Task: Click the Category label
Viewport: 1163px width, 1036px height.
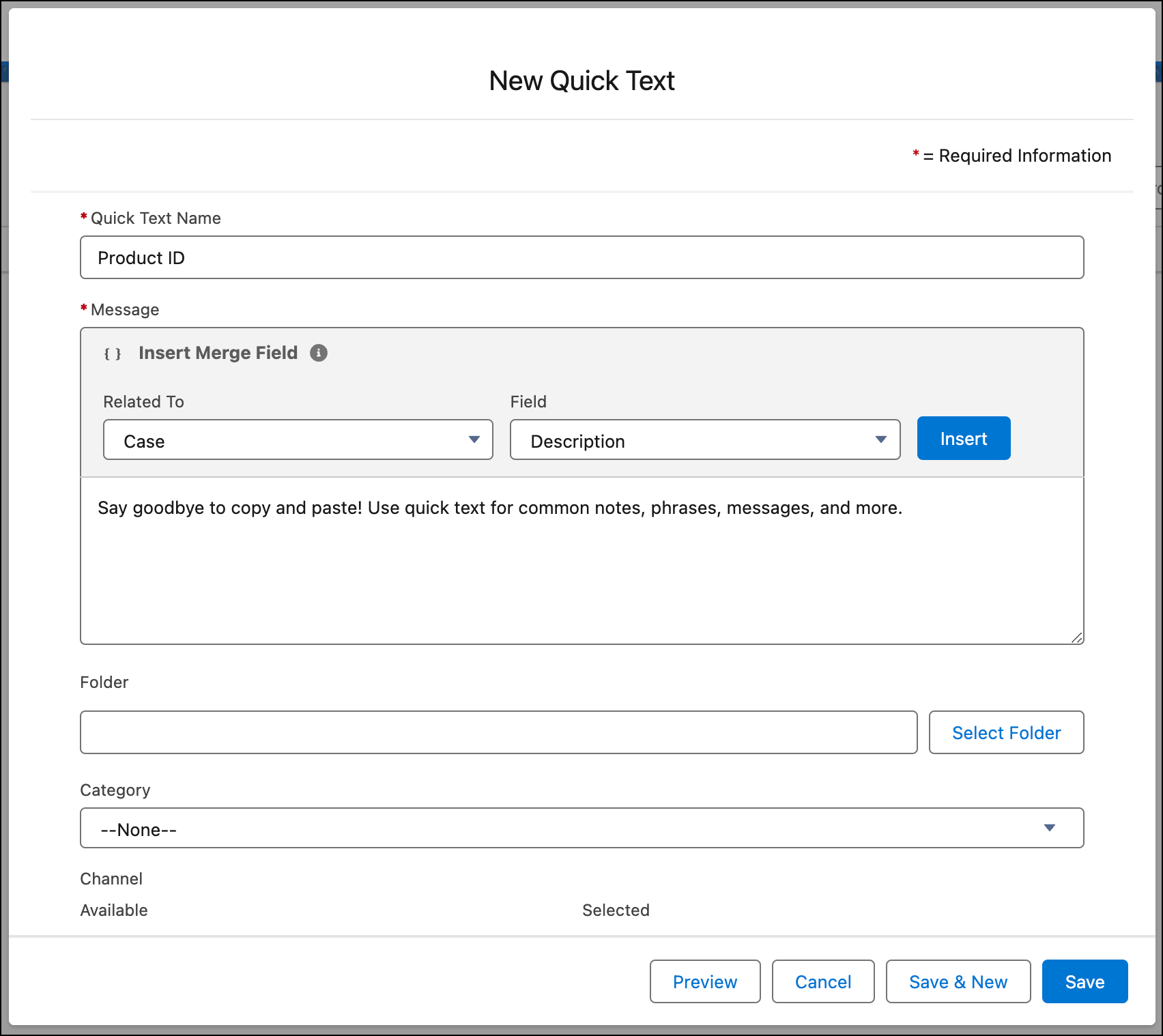Action: [115, 790]
